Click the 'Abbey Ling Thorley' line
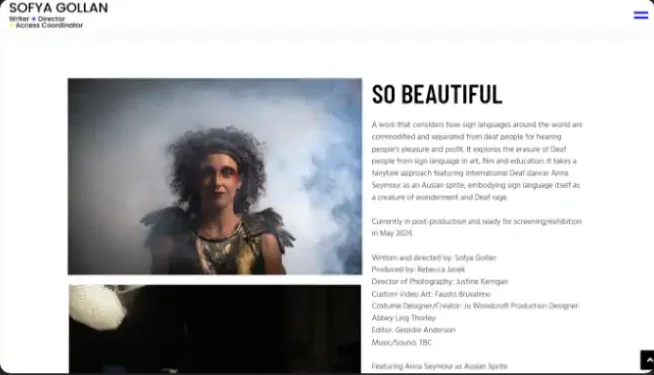 pos(403,318)
